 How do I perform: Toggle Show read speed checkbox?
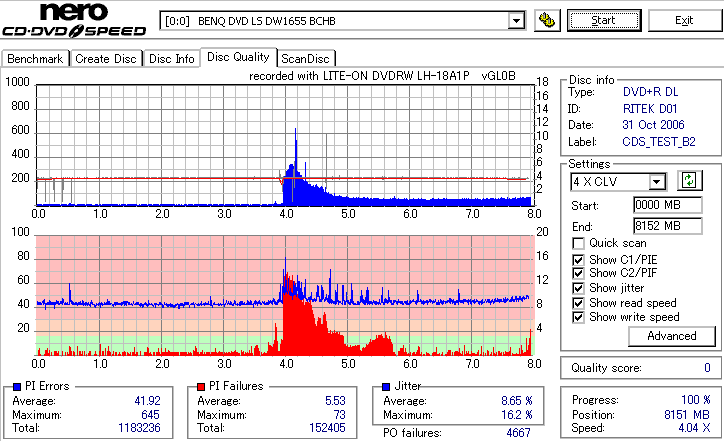(x=578, y=303)
